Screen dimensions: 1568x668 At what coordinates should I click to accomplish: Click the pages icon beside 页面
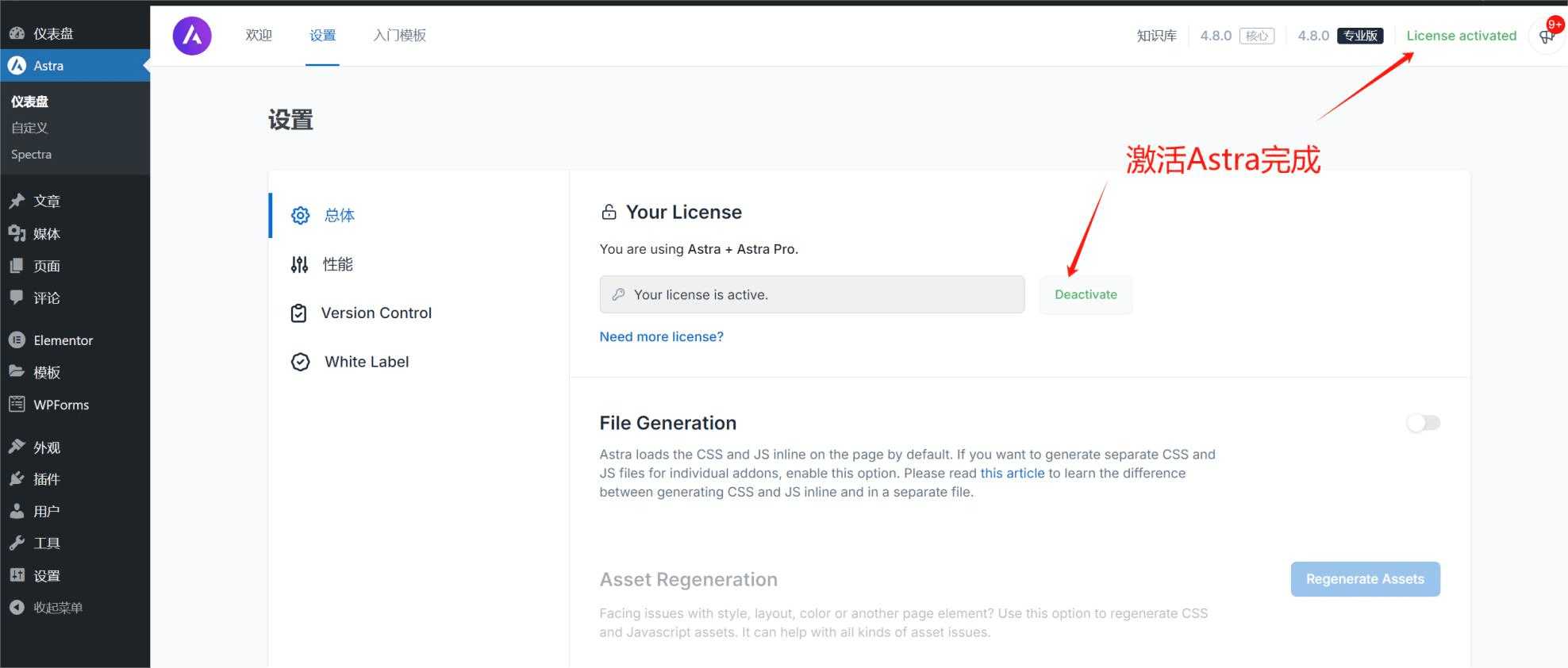click(x=17, y=266)
